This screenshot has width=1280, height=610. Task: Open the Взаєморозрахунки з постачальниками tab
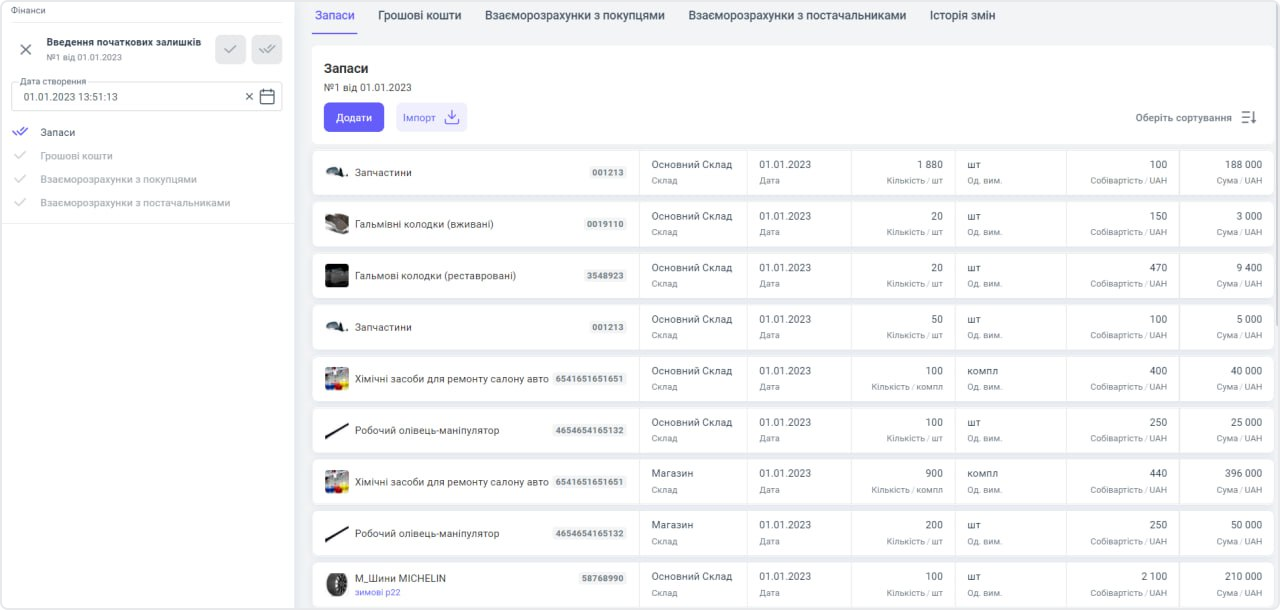(x=797, y=16)
